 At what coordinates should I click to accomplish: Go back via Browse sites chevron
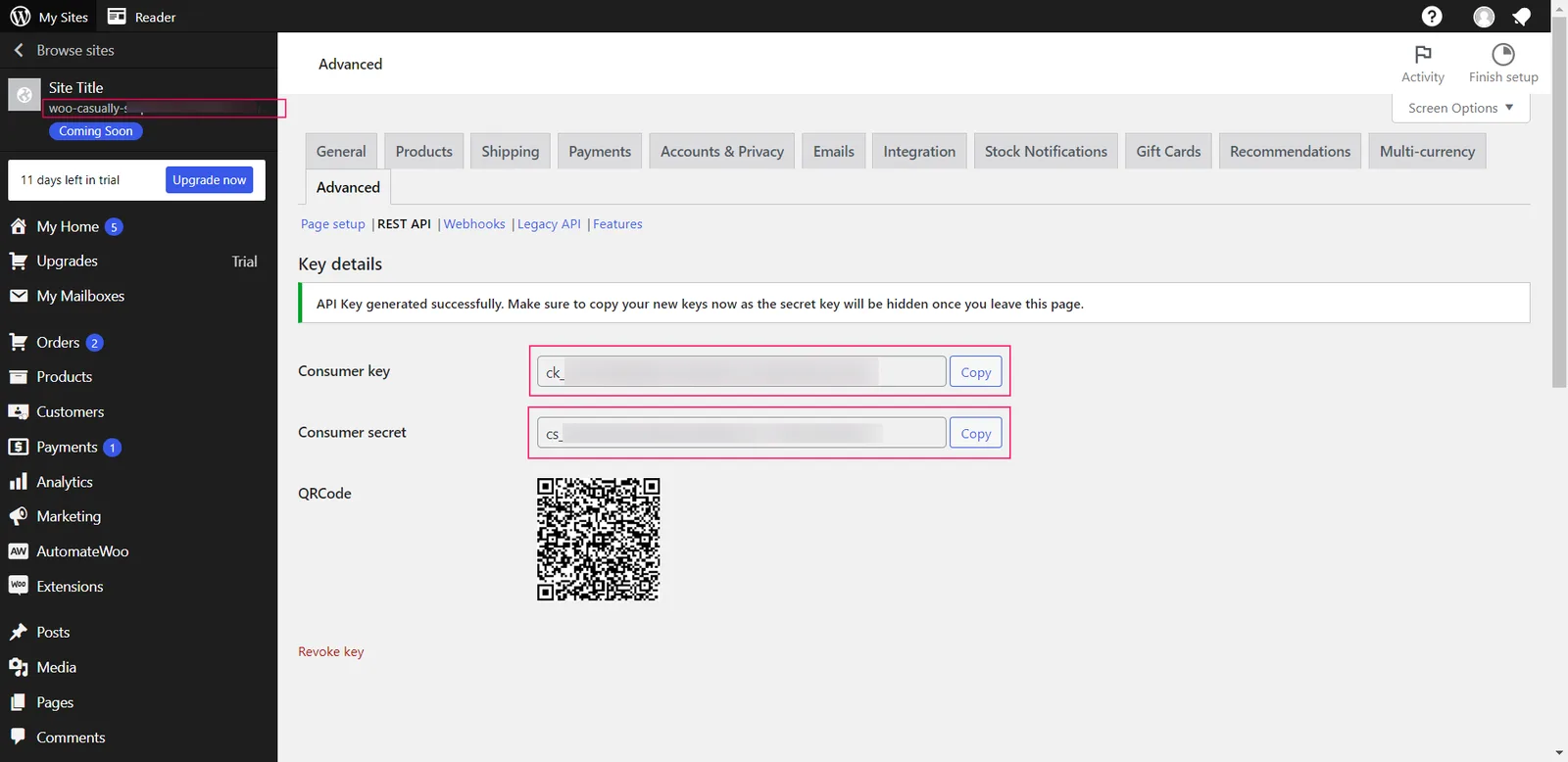coord(19,50)
